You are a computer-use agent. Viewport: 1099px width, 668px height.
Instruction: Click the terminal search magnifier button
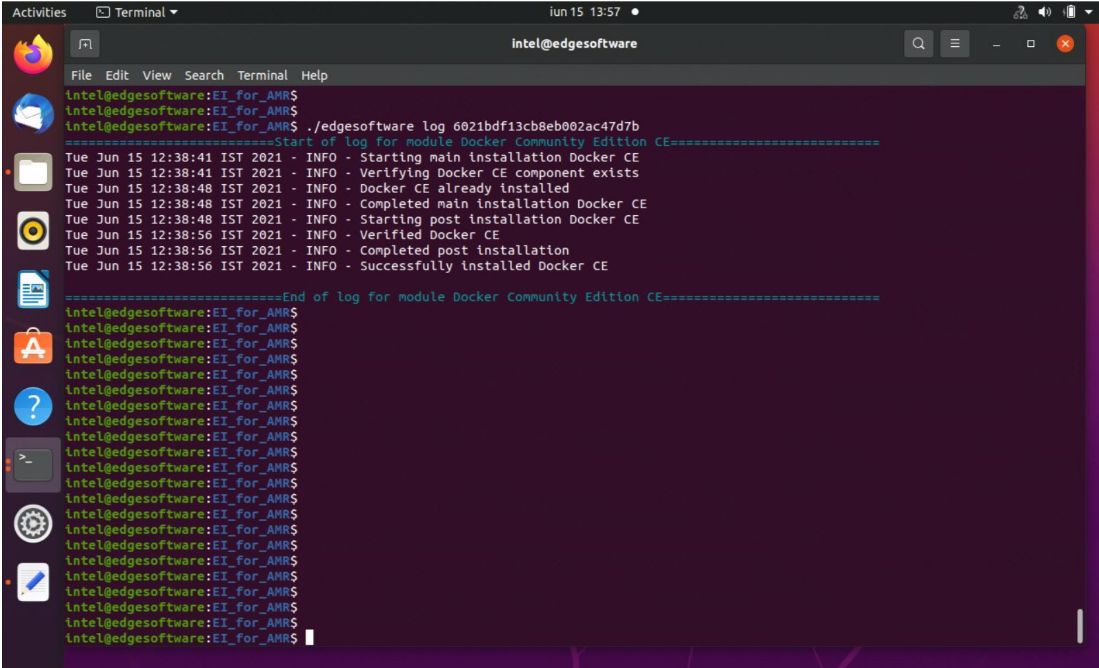tap(918, 43)
